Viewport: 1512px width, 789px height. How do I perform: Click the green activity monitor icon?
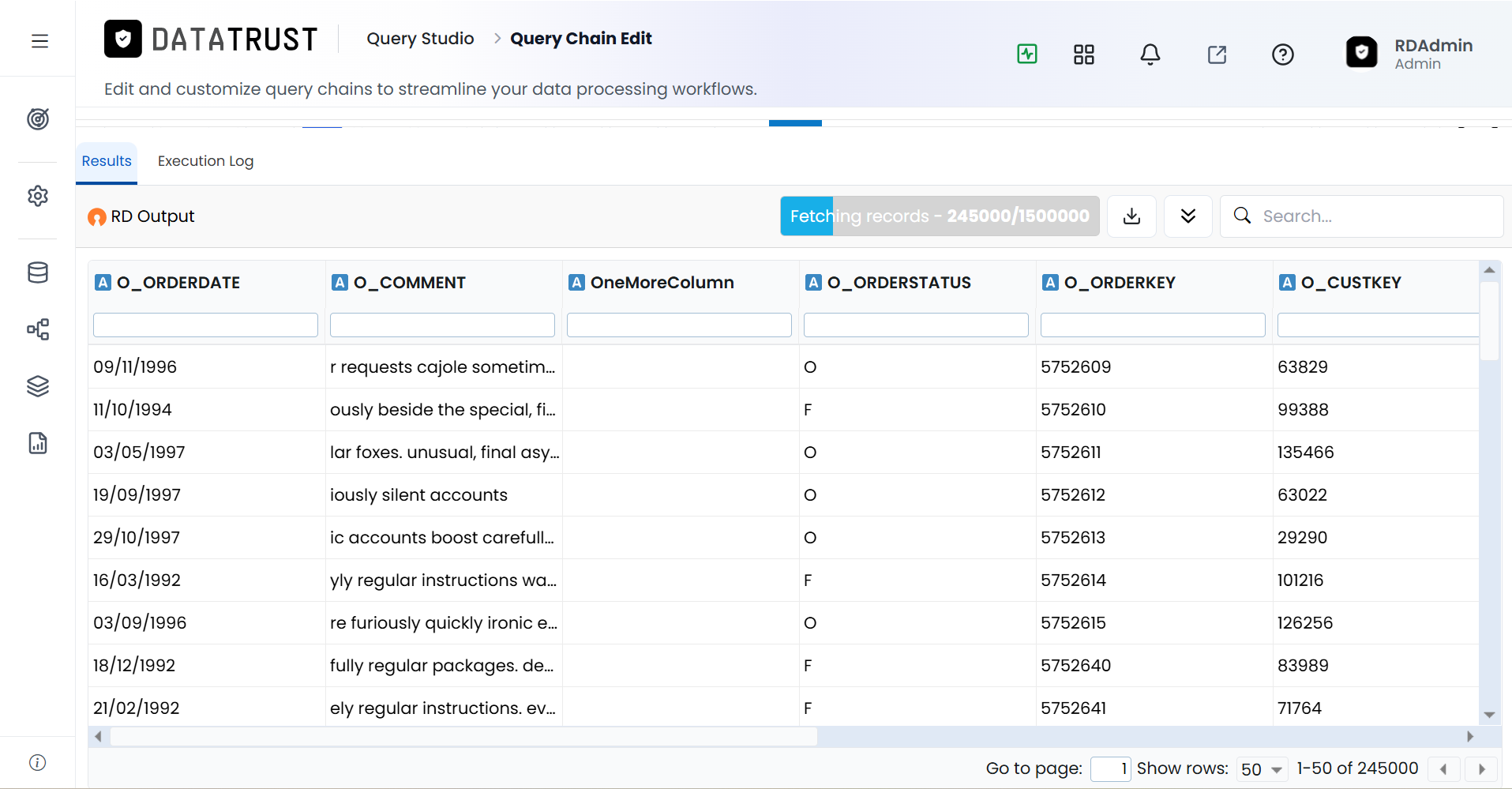tap(1027, 54)
